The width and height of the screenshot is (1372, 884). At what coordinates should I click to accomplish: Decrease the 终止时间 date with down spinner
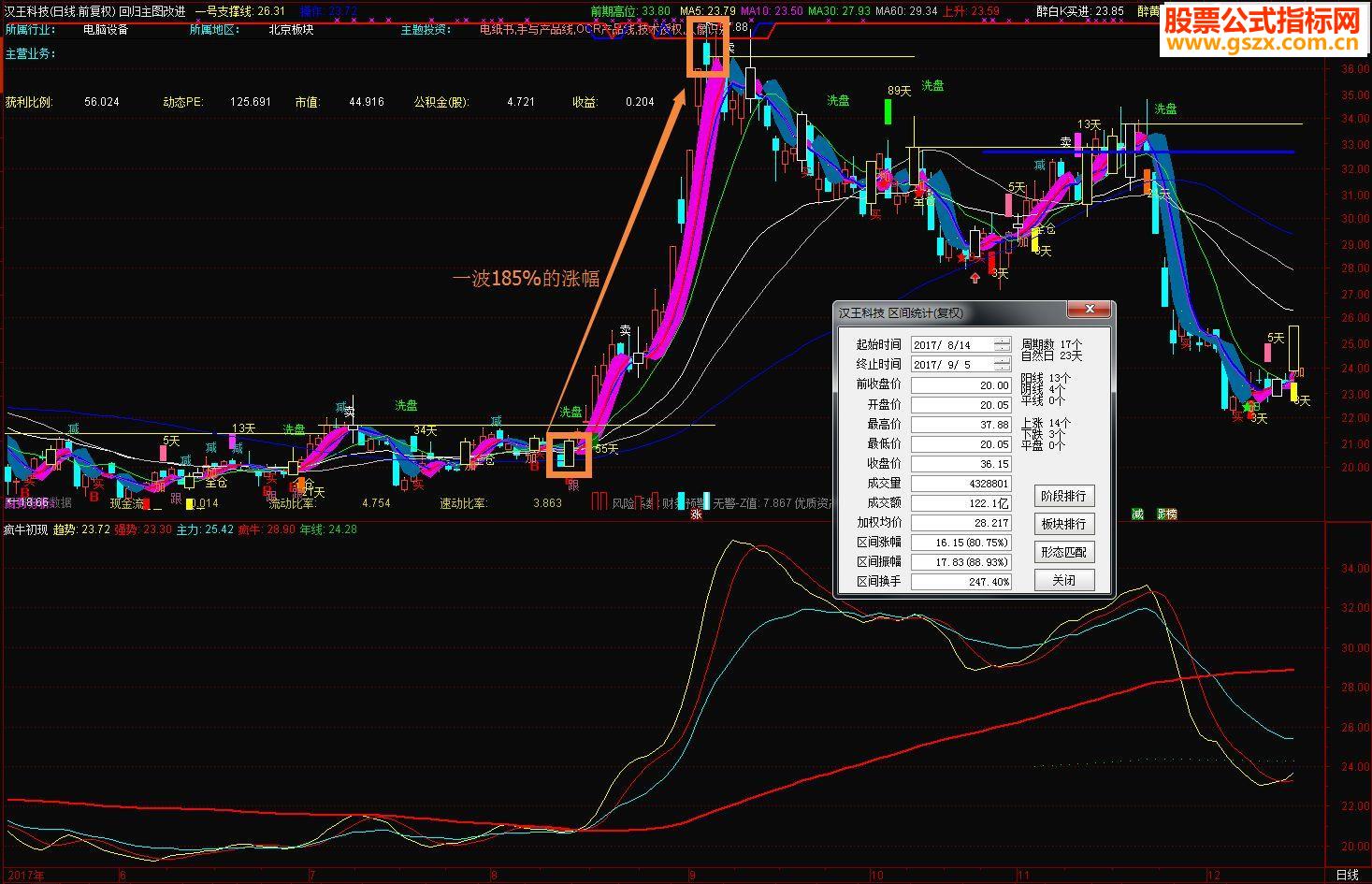click(1003, 369)
